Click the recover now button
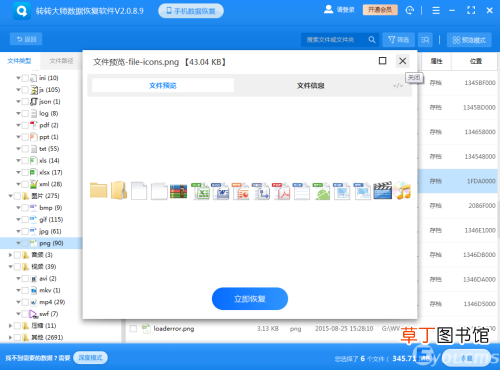The image size is (500, 370). tap(250, 299)
